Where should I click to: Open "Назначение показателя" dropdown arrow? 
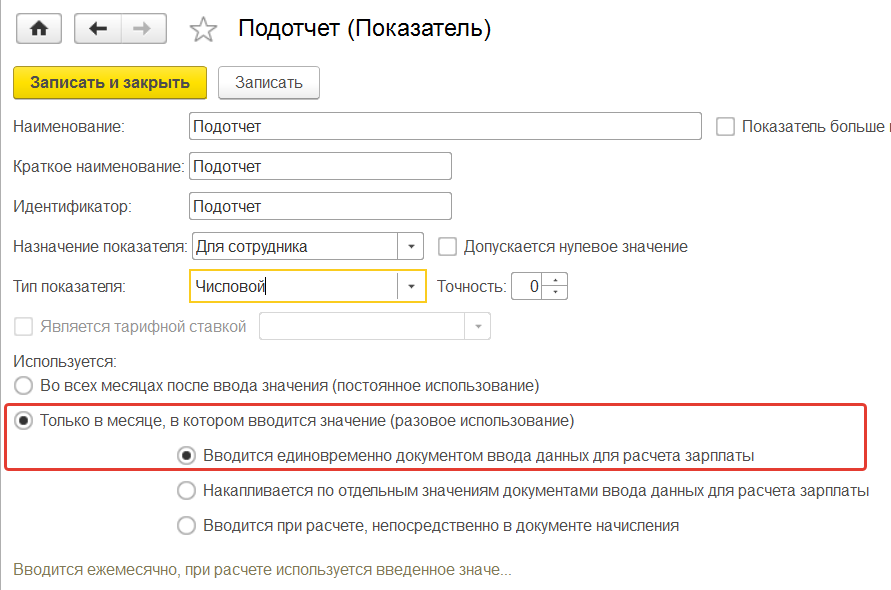[x=411, y=246]
